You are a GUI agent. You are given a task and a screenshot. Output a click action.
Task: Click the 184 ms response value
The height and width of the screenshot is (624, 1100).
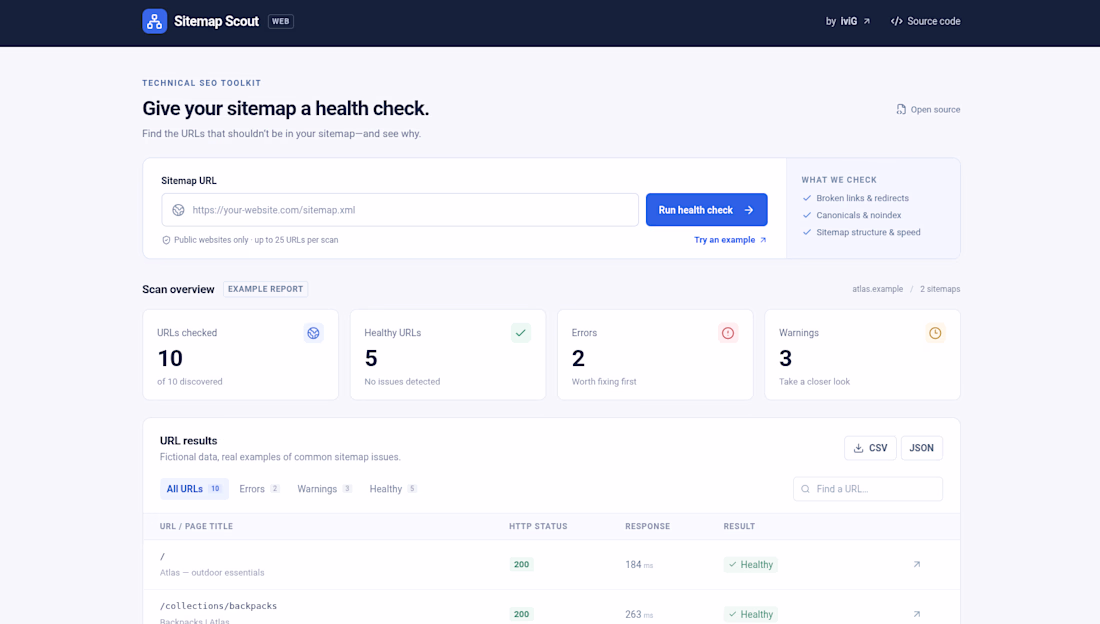[x=639, y=564]
